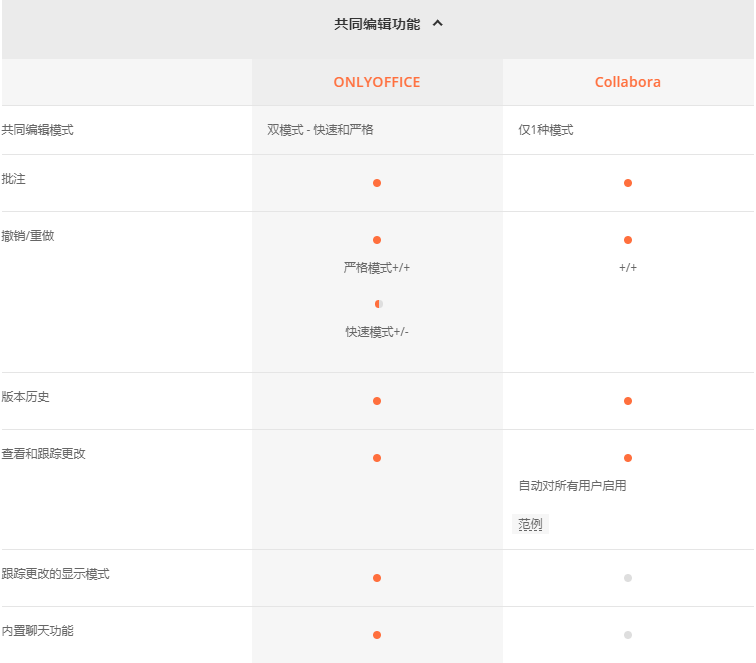Click Collabora orange dot in 版本历史 row
The height and width of the screenshot is (663, 756).
pos(628,401)
